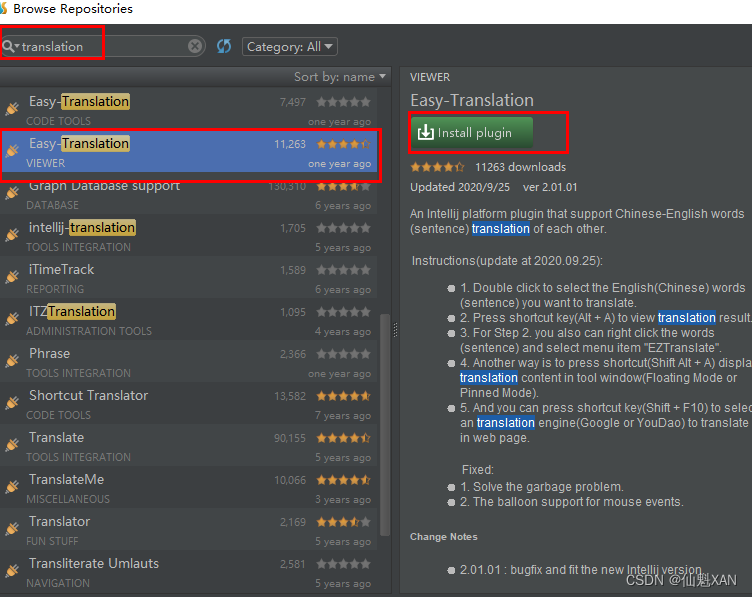
Task: Focus the translation search input field
Action: pyautogui.click(x=103, y=46)
